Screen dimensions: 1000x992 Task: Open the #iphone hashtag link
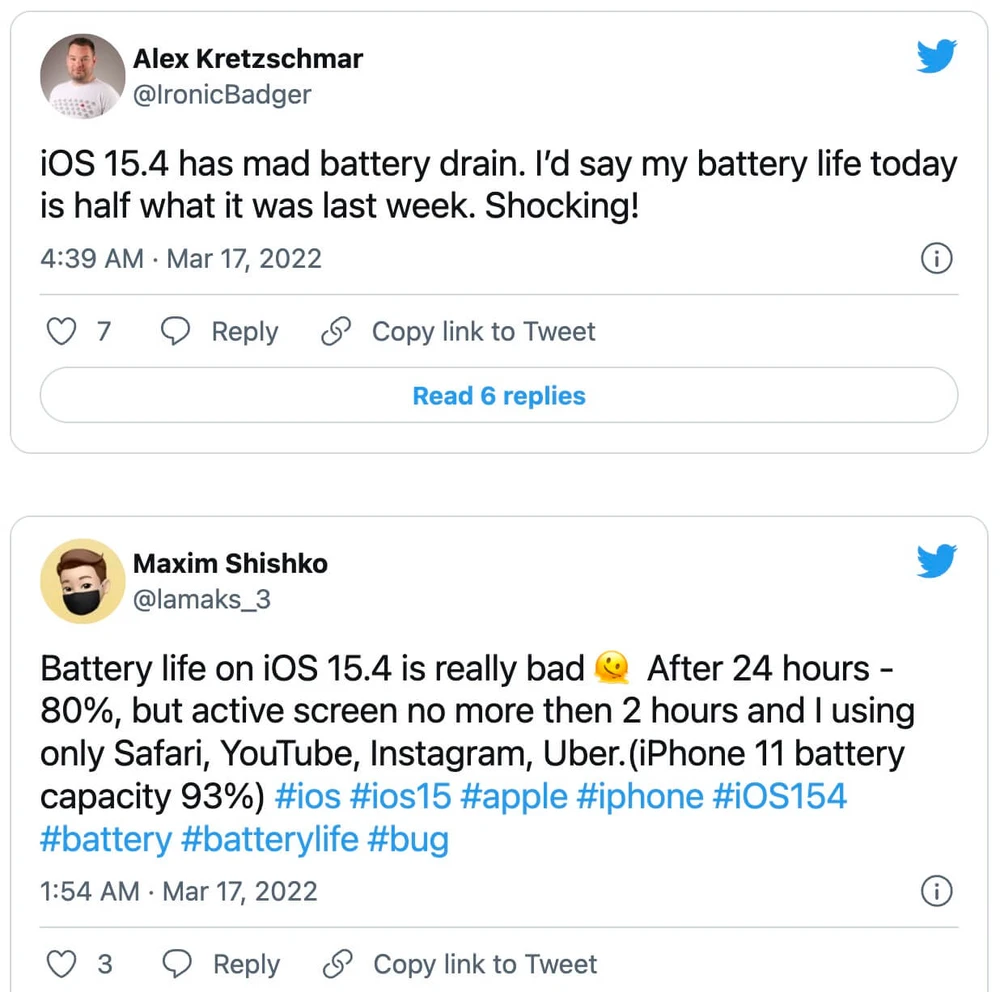click(640, 797)
